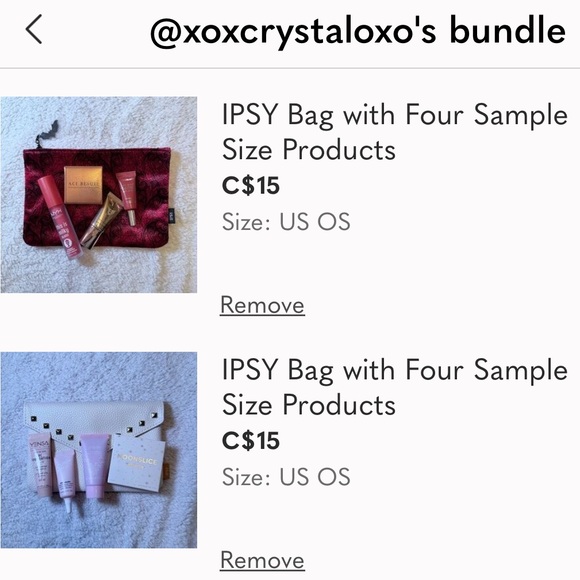This screenshot has height=580, width=580.
Task: Tap the Versed pink tube in second photo
Action: coord(40,465)
